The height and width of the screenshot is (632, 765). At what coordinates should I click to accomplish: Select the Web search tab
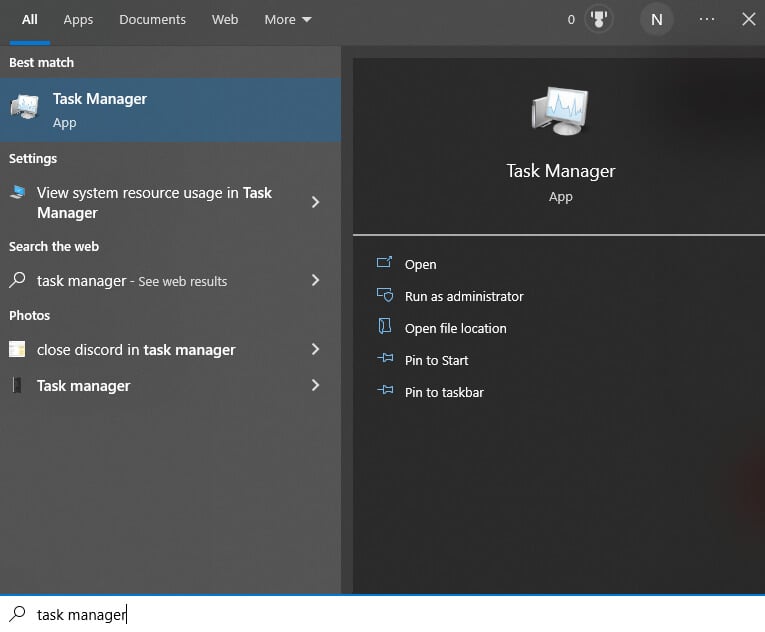click(x=225, y=19)
